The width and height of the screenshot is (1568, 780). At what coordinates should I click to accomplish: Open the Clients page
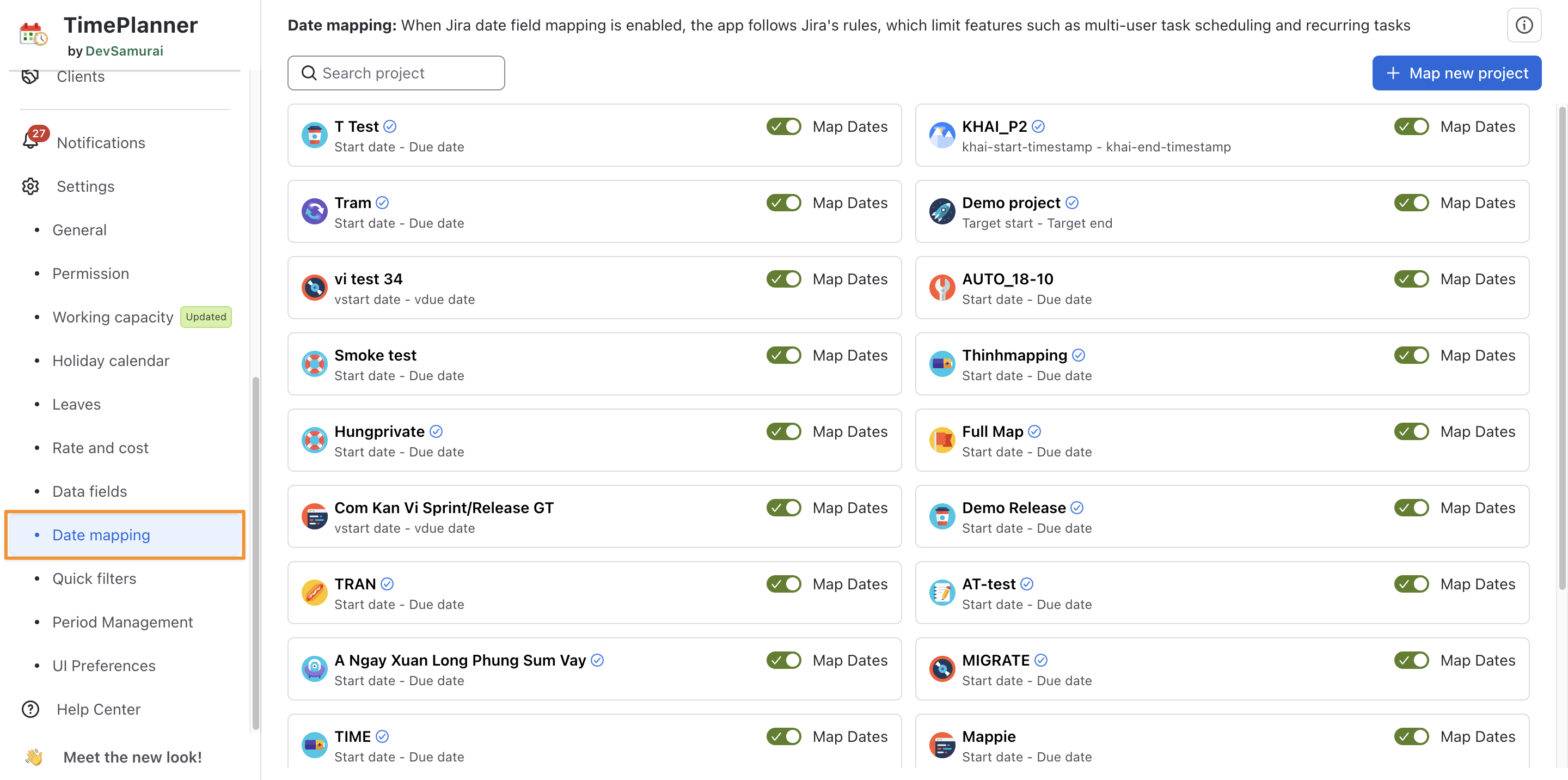click(81, 77)
